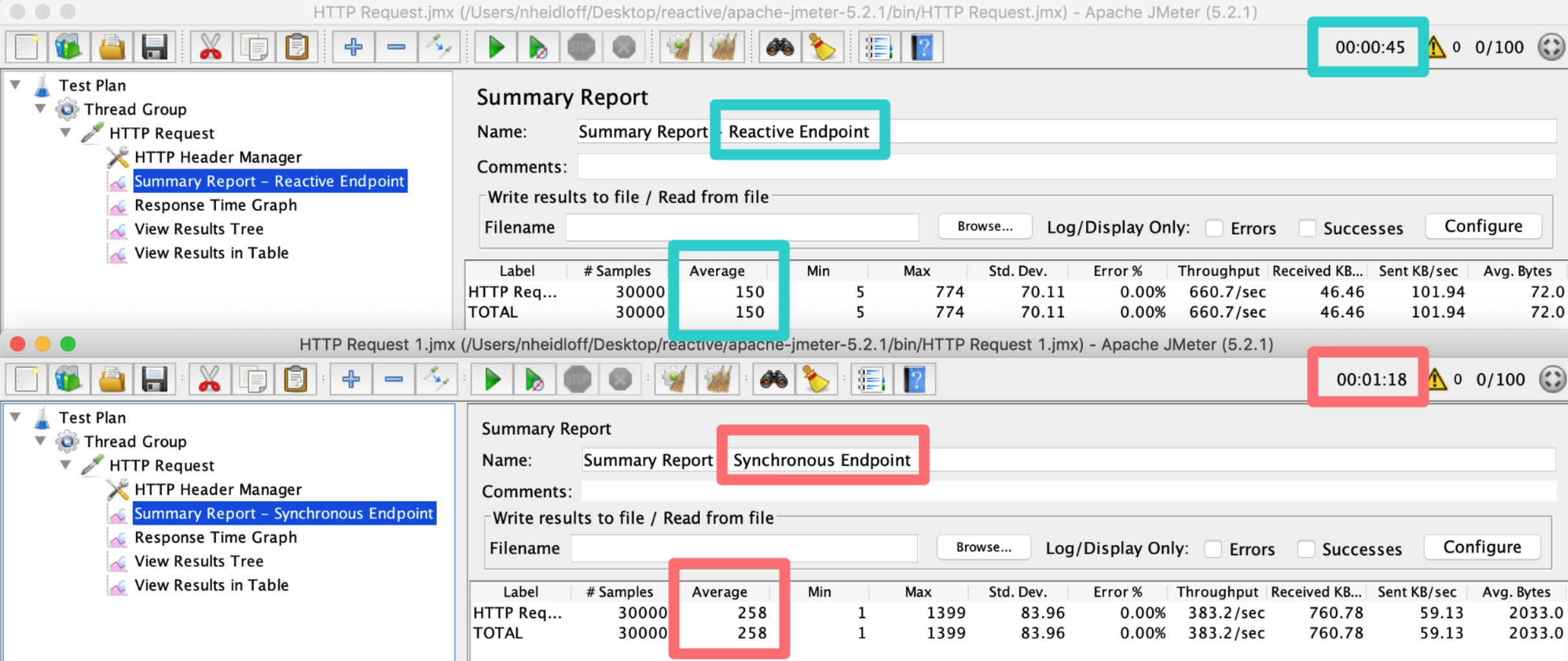Click the plus Expand All icon in Reactive Endpoint window
1568x661 pixels.
click(353, 47)
